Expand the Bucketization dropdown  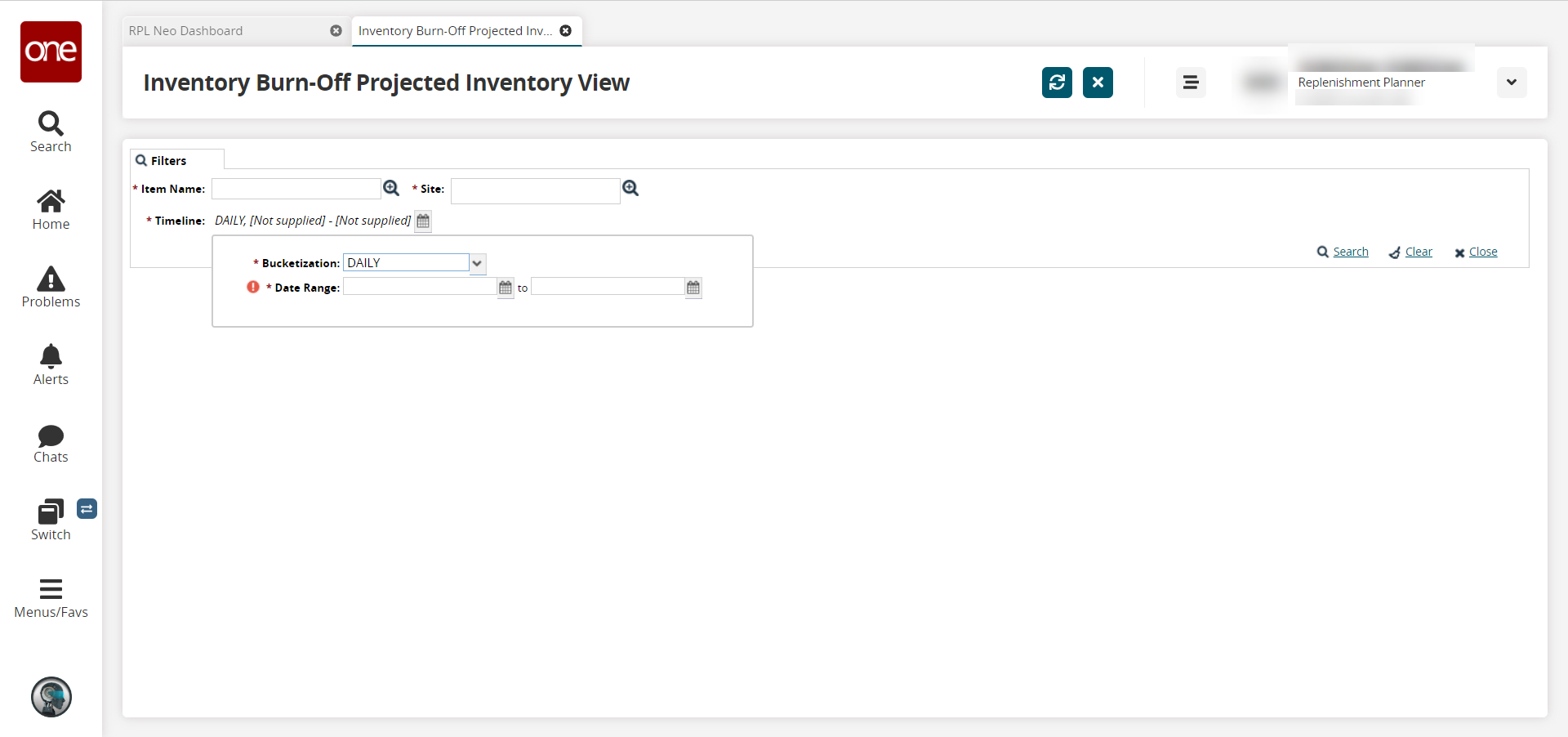(478, 263)
